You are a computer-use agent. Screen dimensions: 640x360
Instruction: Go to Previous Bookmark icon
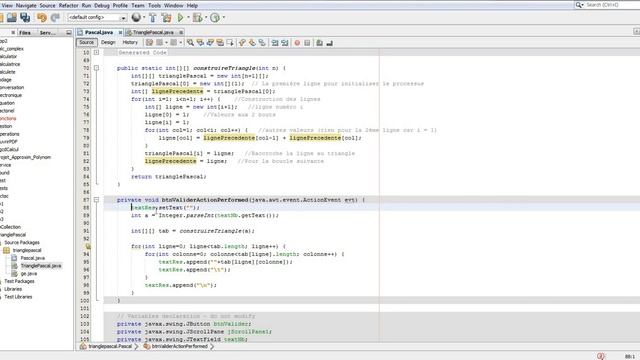pyautogui.click(x=242, y=42)
